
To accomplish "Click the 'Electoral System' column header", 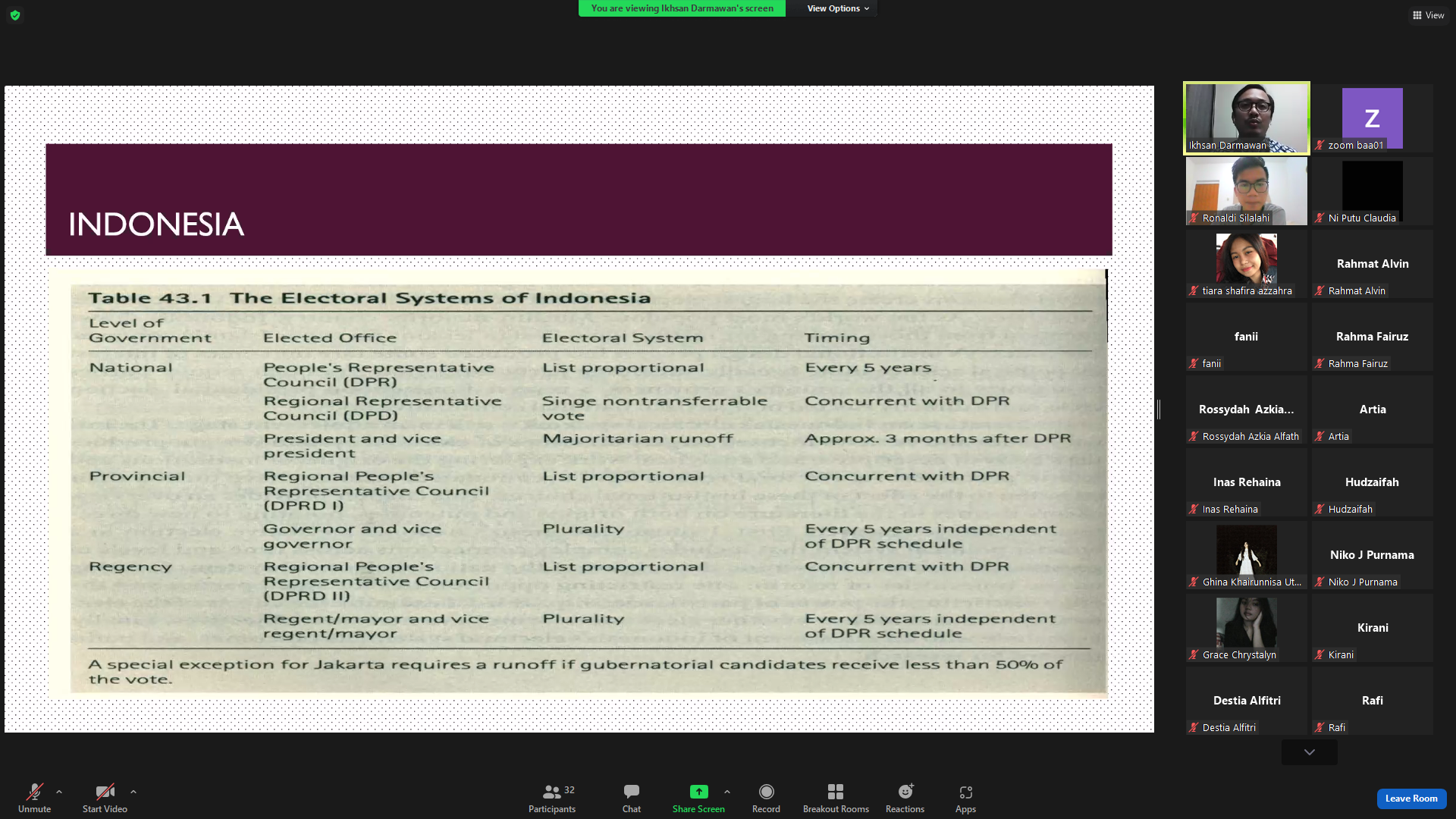I will coord(623,338).
